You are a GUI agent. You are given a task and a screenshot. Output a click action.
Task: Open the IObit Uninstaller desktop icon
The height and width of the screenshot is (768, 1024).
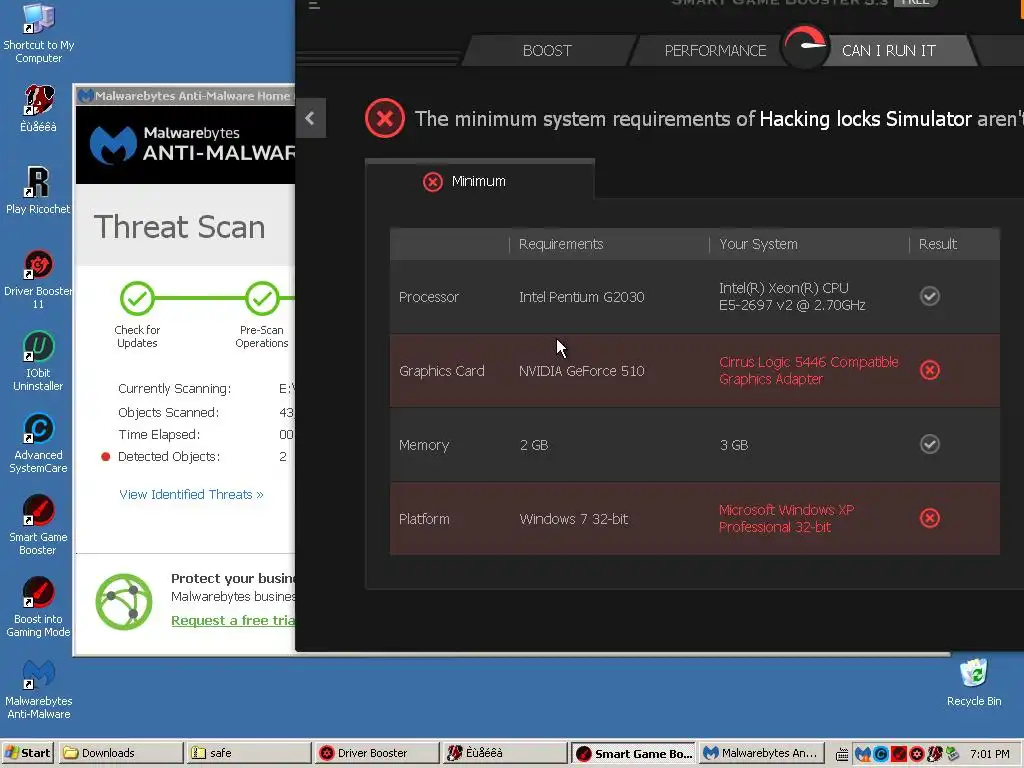point(38,361)
